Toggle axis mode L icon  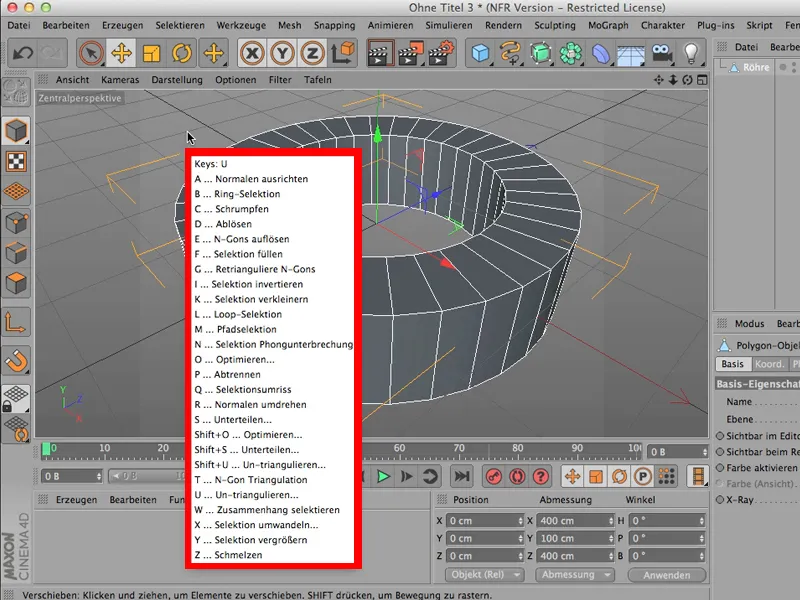[15, 322]
